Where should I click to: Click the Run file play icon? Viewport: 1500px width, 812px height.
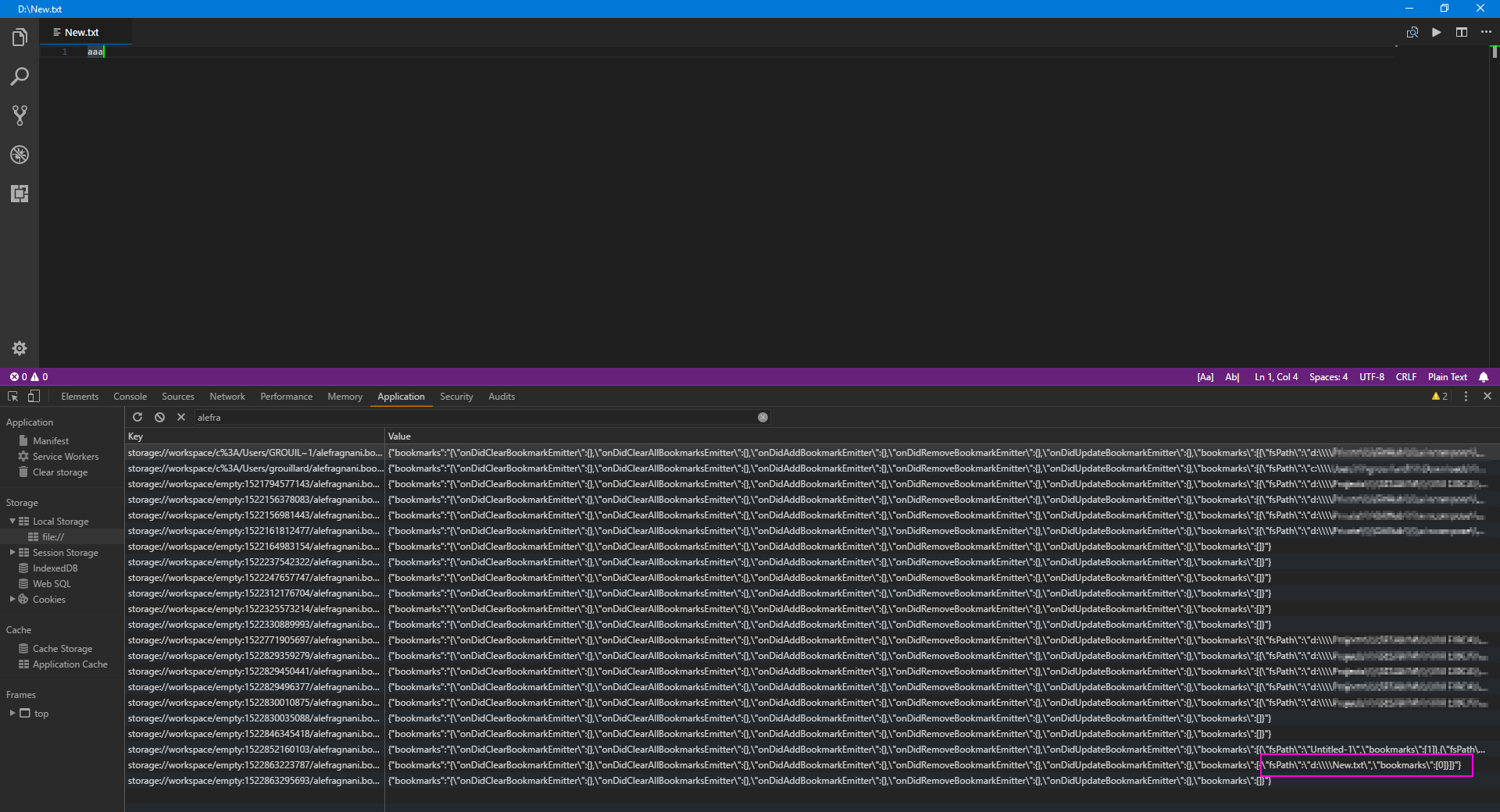tap(1436, 32)
